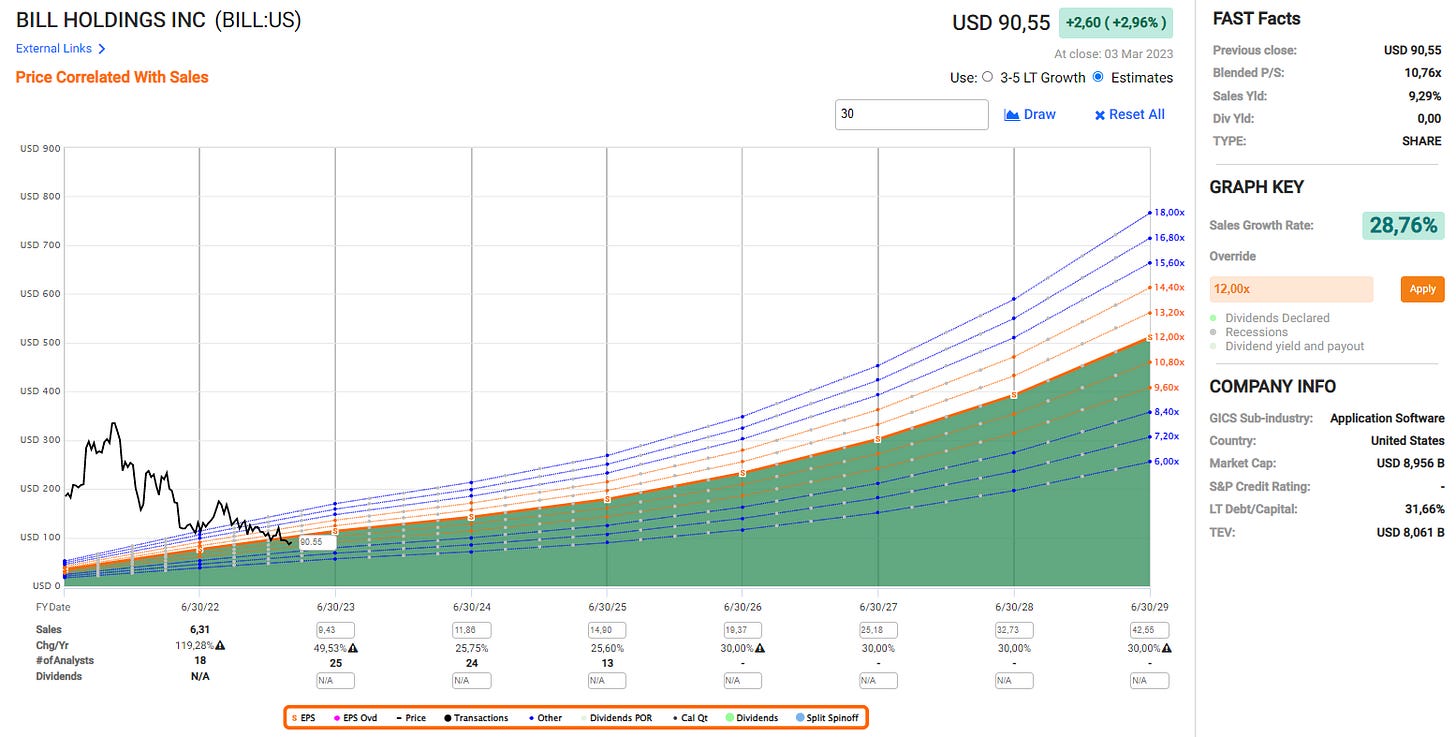Click Dividend yield and payout key entry
Viewport: 1456px width, 737px height.
point(1294,346)
